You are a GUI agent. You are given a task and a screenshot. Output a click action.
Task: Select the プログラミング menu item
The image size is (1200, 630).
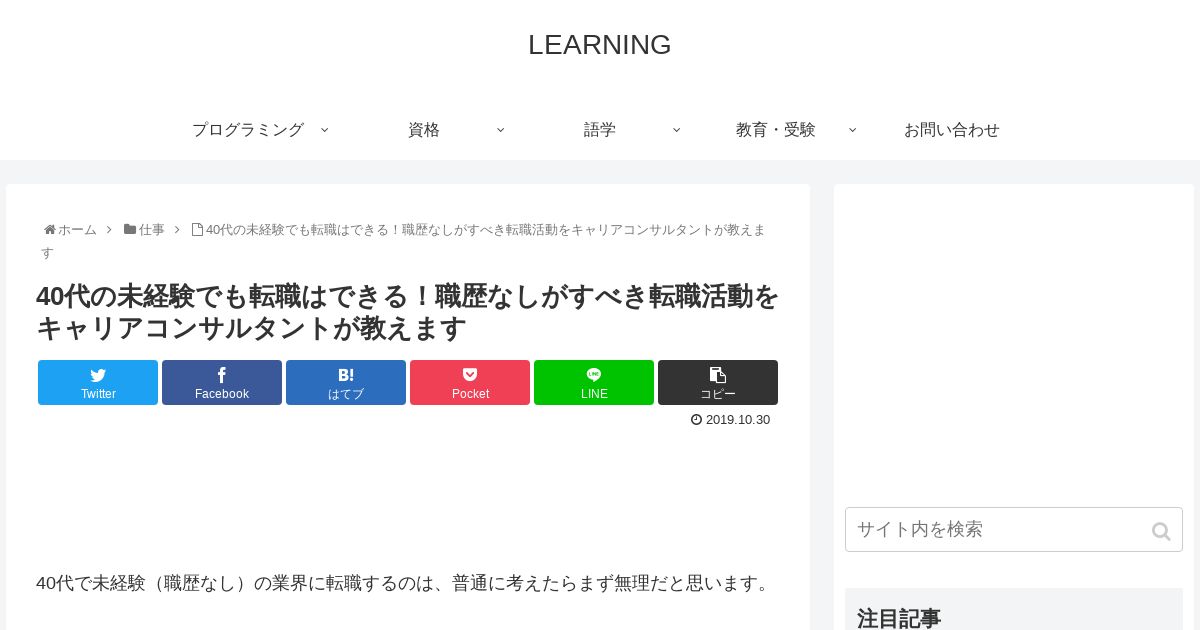[248, 130]
